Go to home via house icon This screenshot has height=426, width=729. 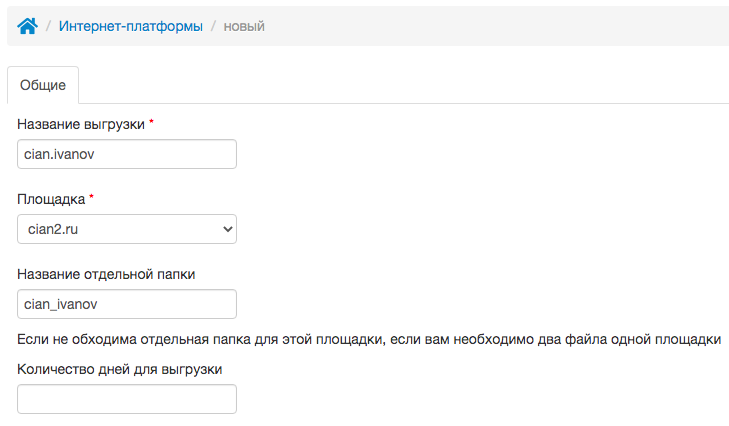tap(27, 26)
